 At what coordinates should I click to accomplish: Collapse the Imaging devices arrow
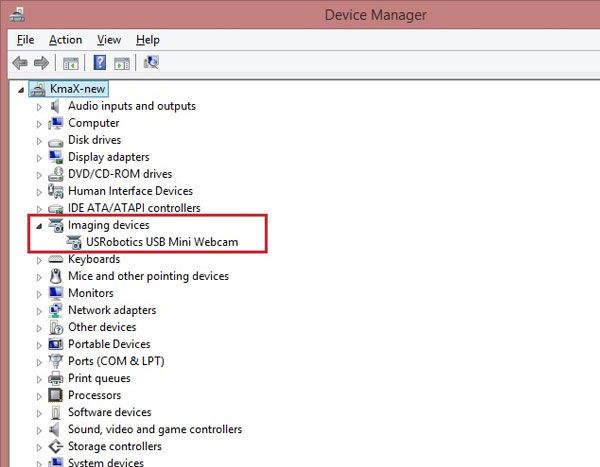point(39,226)
